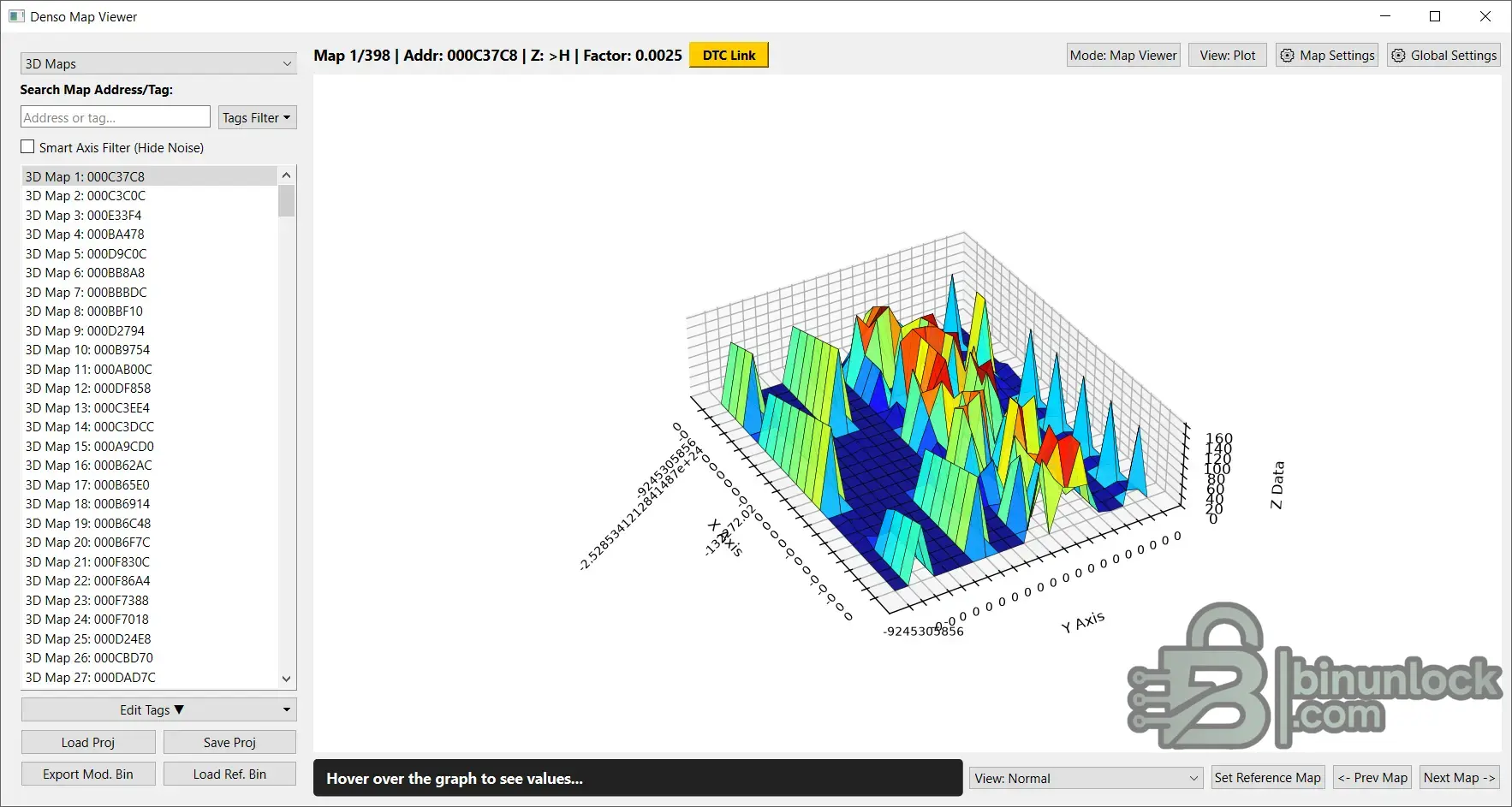Open Global Settings gear button
The image size is (1512, 807).
point(1444,56)
